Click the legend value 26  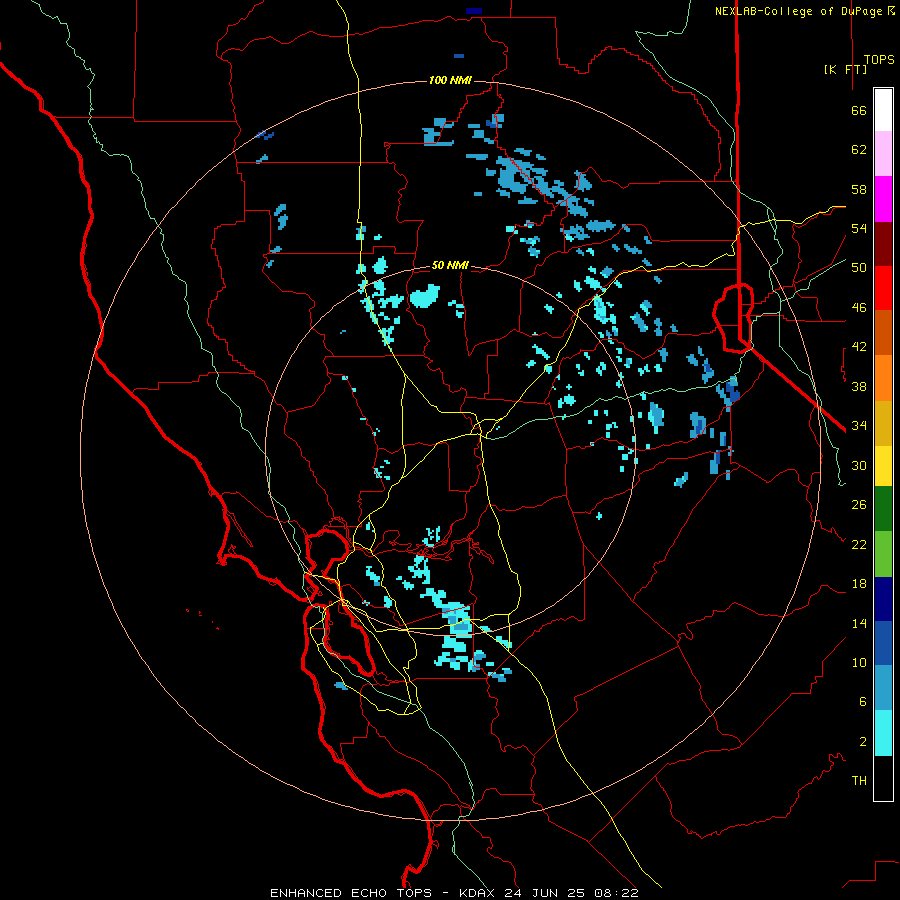click(859, 505)
